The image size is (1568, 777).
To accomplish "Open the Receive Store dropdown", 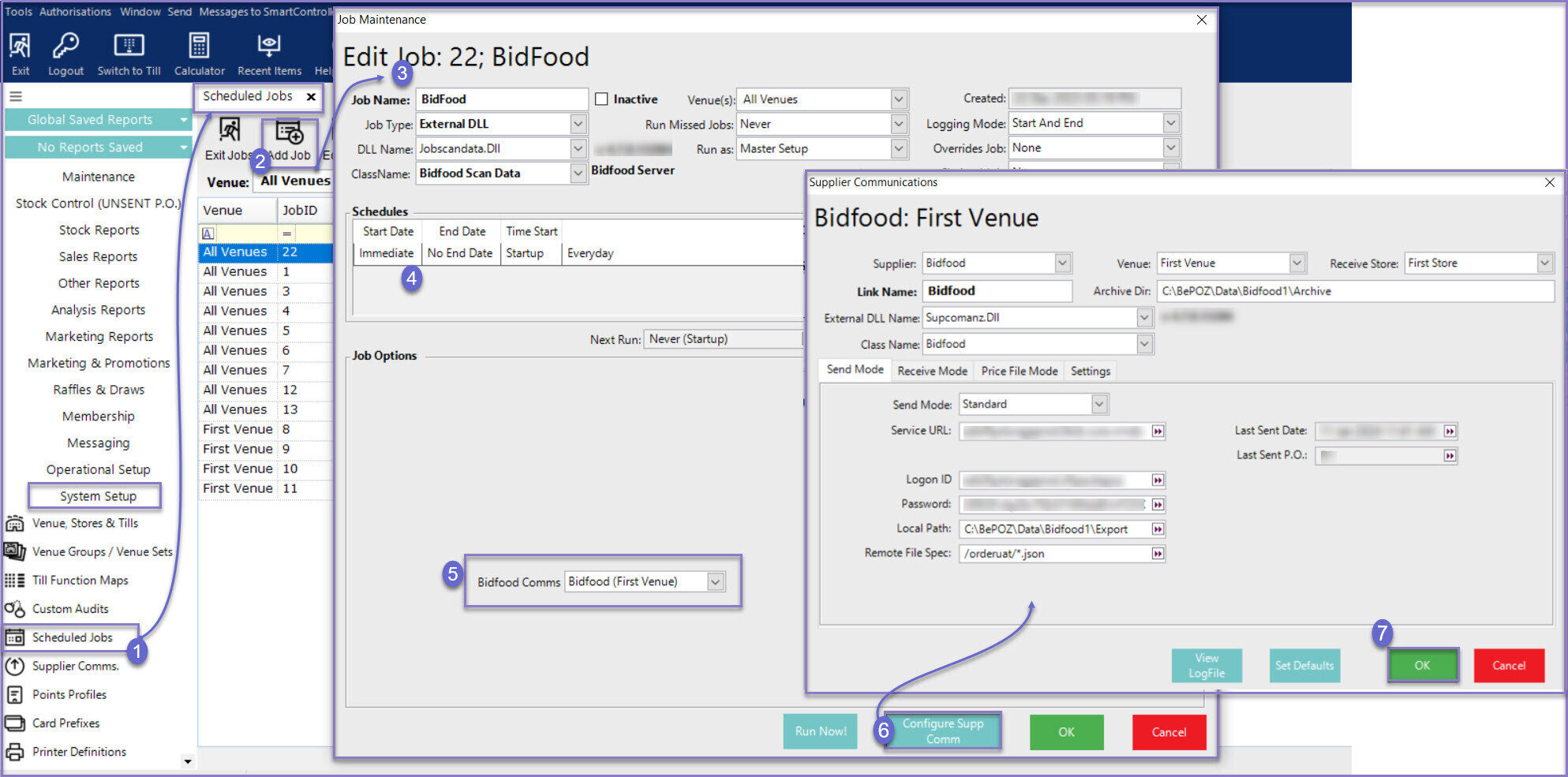I will coord(1544,263).
